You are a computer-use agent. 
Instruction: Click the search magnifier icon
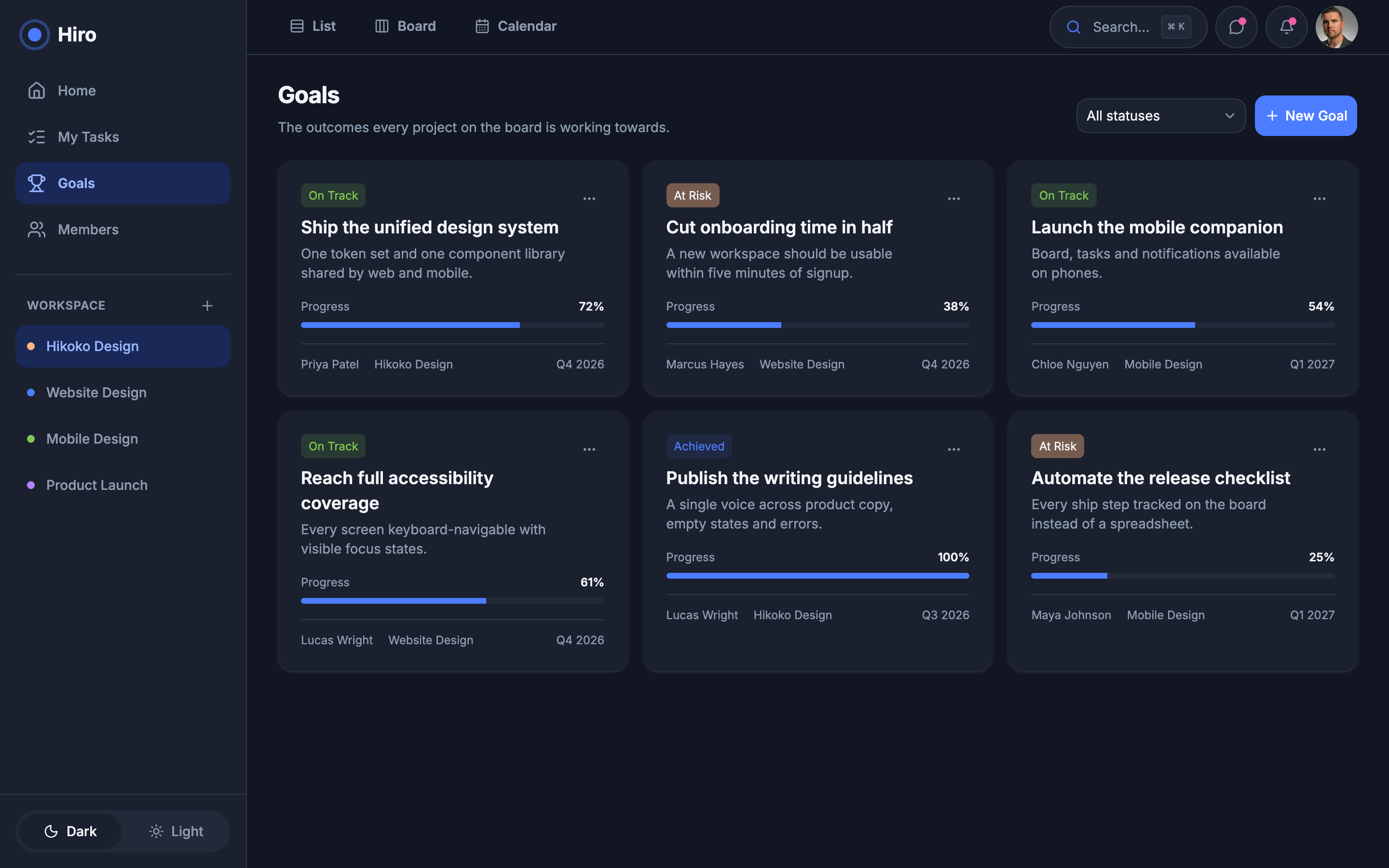click(1073, 27)
